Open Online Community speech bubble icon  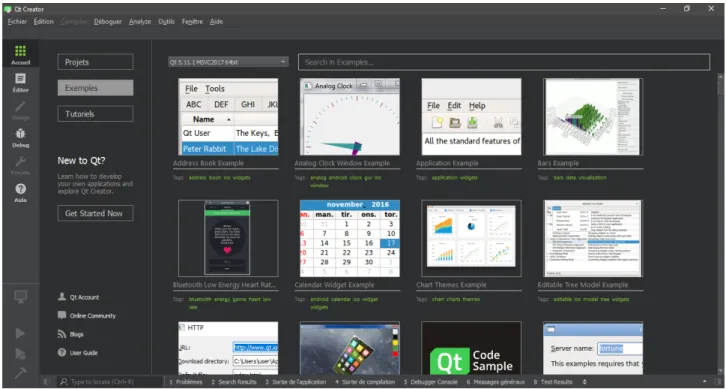click(x=62, y=315)
